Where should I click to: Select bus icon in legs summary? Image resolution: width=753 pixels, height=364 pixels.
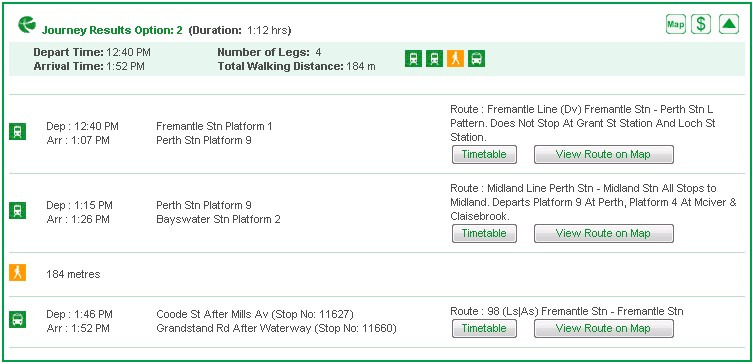pyautogui.click(x=476, y=59)
